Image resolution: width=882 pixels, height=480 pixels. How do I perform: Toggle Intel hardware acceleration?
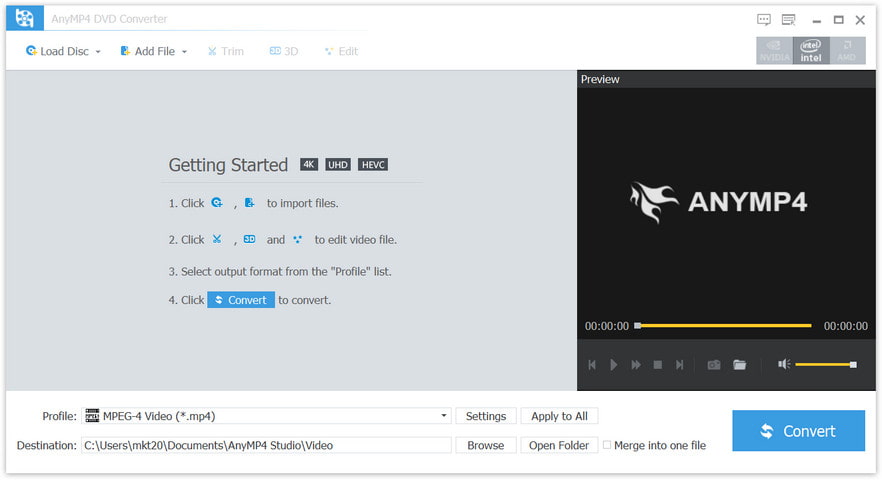pos(811,51)
